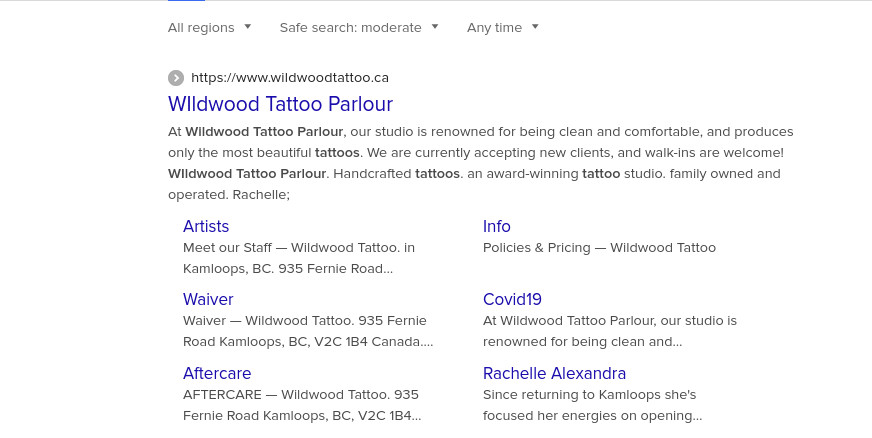Open the Artists sitelink
This screenshot has height=438, width=872.
click(x=206, y=226)
